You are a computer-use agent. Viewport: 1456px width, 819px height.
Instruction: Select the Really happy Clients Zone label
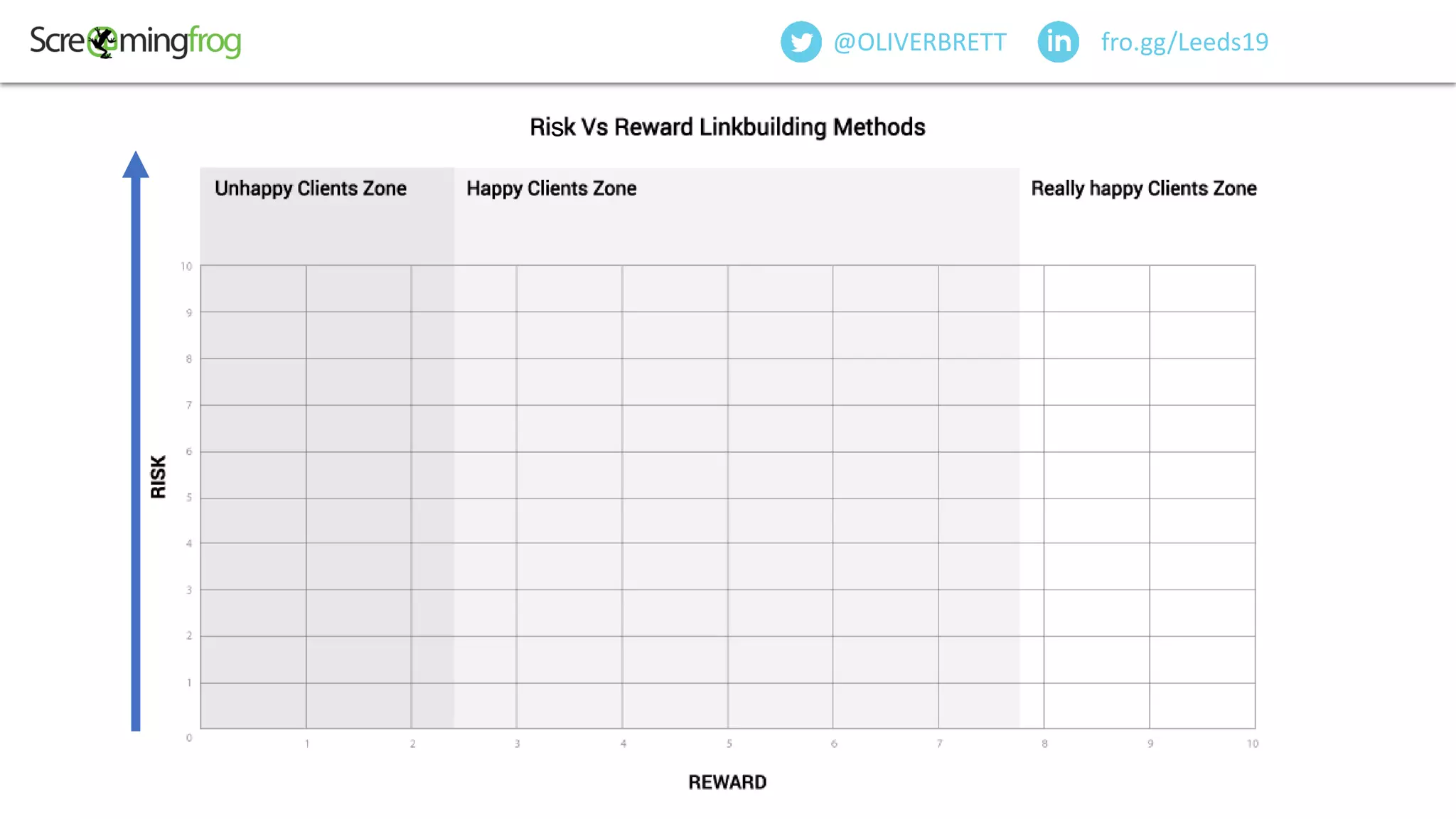coord(1144,188)
